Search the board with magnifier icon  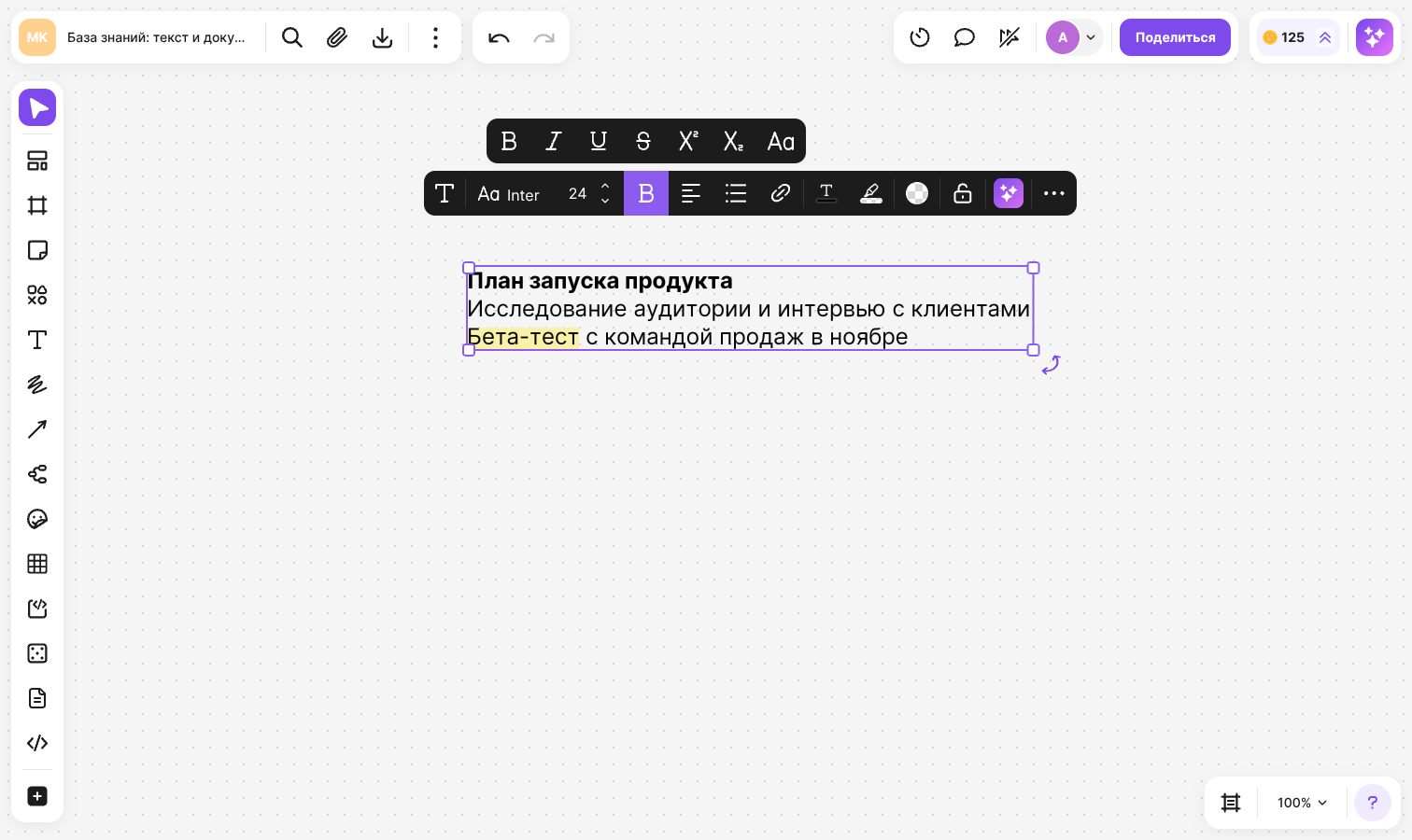pos(292,37)
